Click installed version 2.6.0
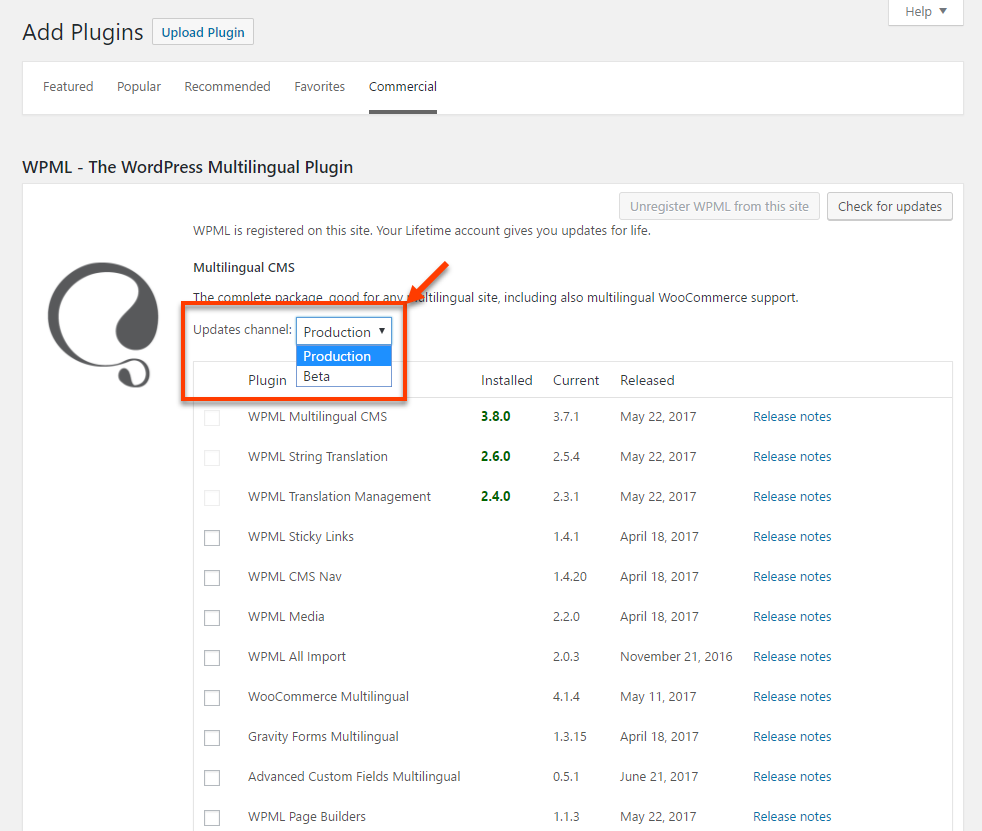 (495, 457)
